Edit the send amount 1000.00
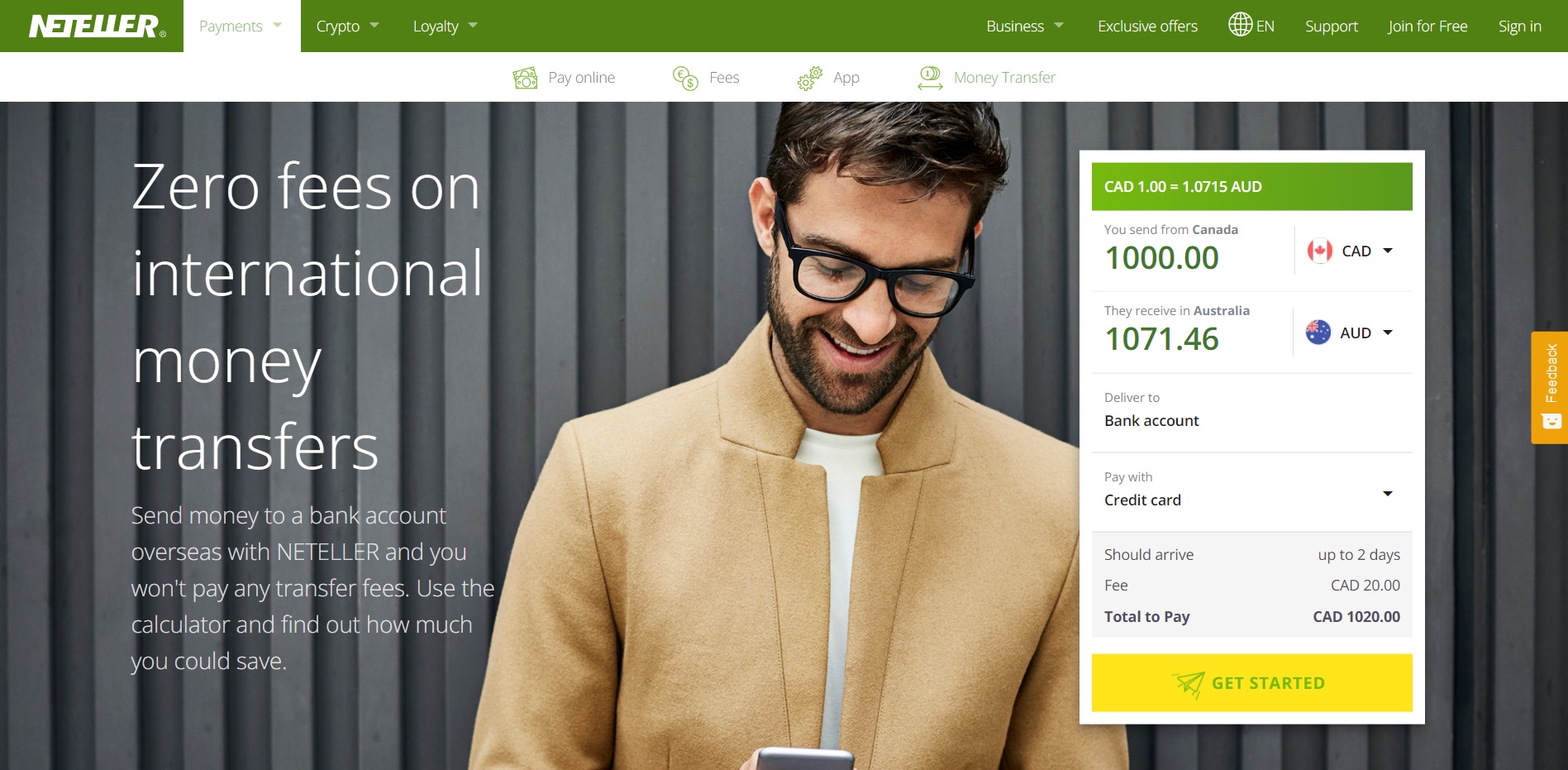Viewport: 1568px width, 770px height. 1162,258
